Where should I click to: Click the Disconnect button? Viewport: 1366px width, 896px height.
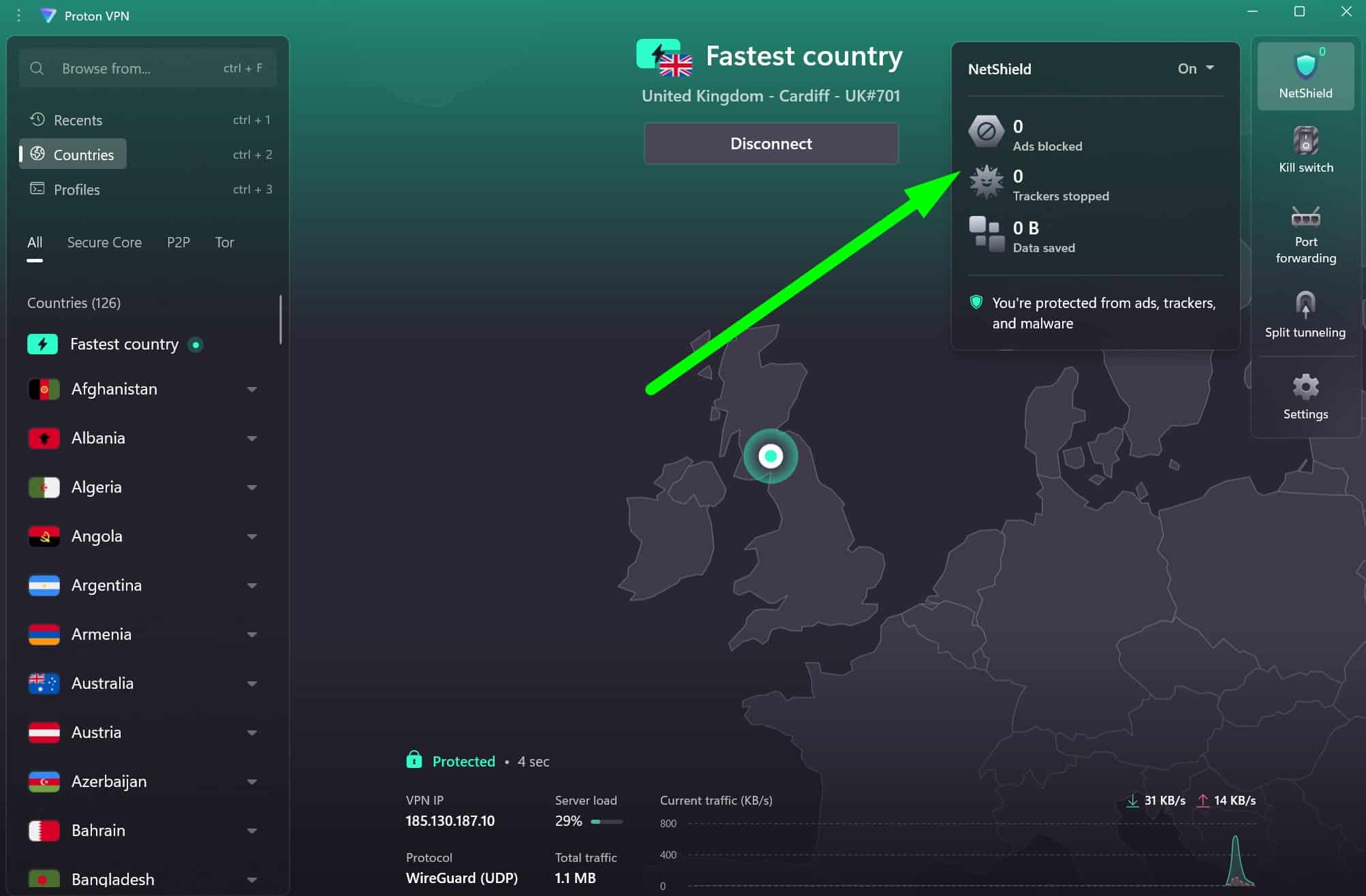[771, 143]
